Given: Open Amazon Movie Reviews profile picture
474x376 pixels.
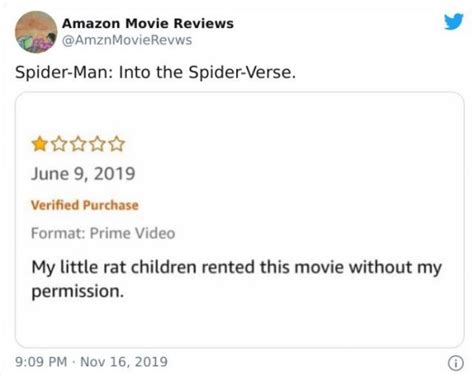Looking at the screenshot, I should [36, 32].
